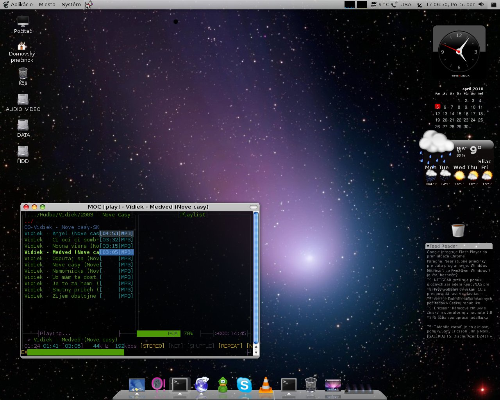The height and width of the screenshot is (400, 500).
Task: Select the highlighted Medved track in playlist
Action: pos(79,252)
